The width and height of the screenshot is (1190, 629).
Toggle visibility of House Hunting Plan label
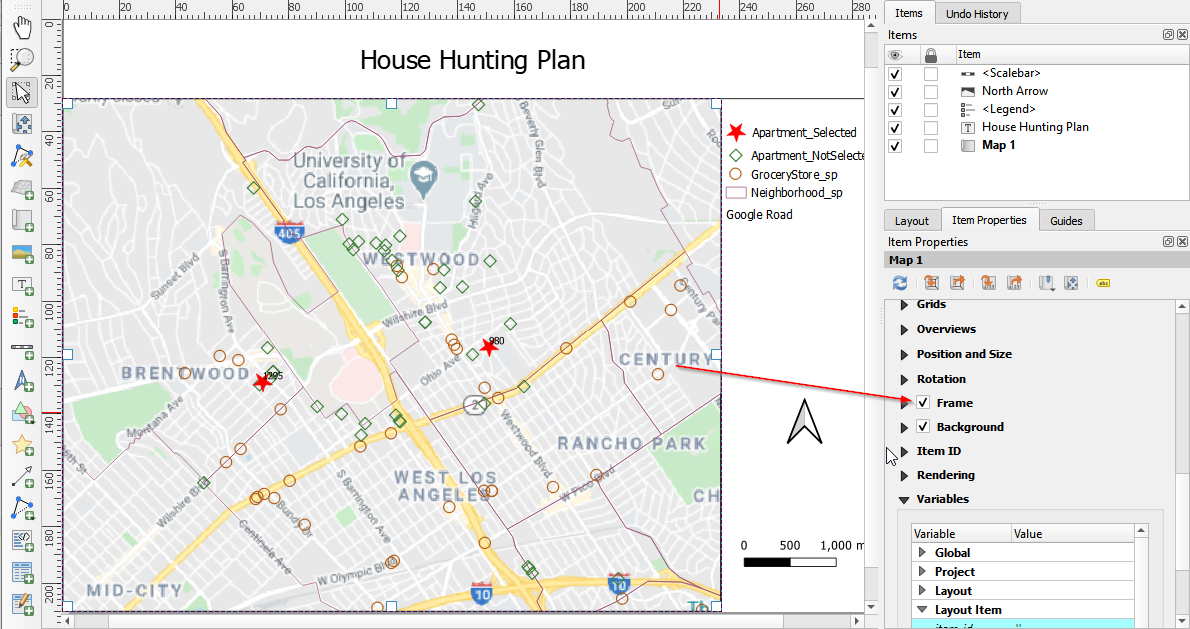(x=896, y=128)
